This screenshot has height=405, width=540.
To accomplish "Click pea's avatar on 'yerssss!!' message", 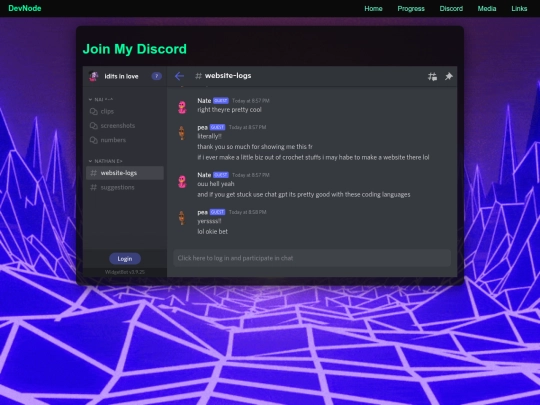I will [x=182, y=218].
